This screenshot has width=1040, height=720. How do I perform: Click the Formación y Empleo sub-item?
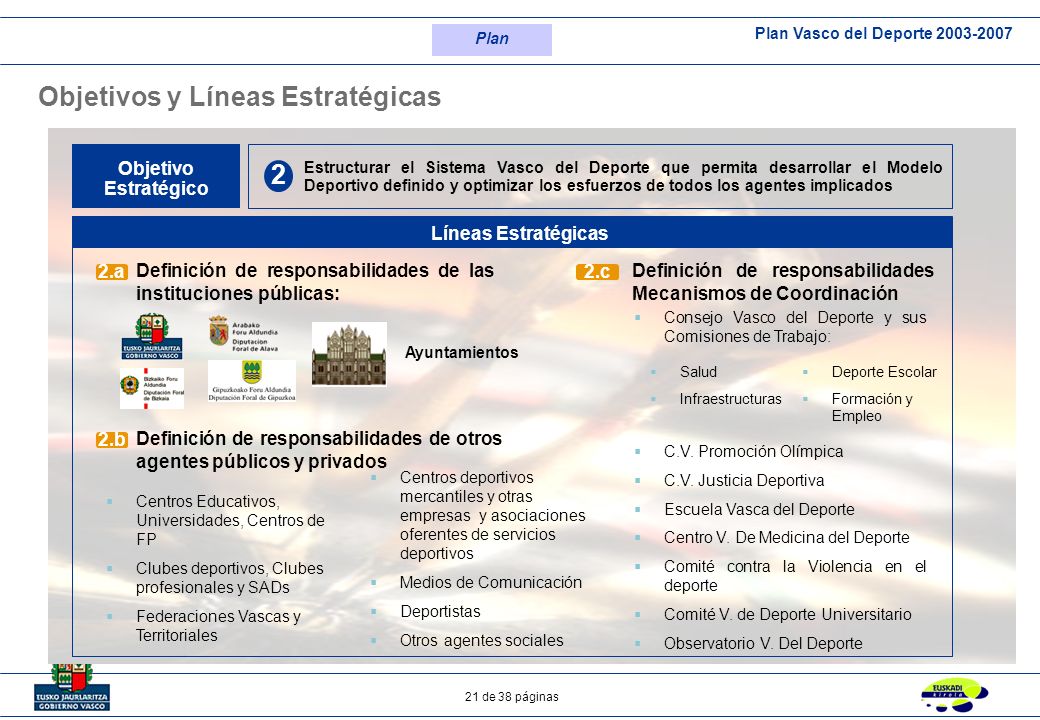tap(872, 407)
